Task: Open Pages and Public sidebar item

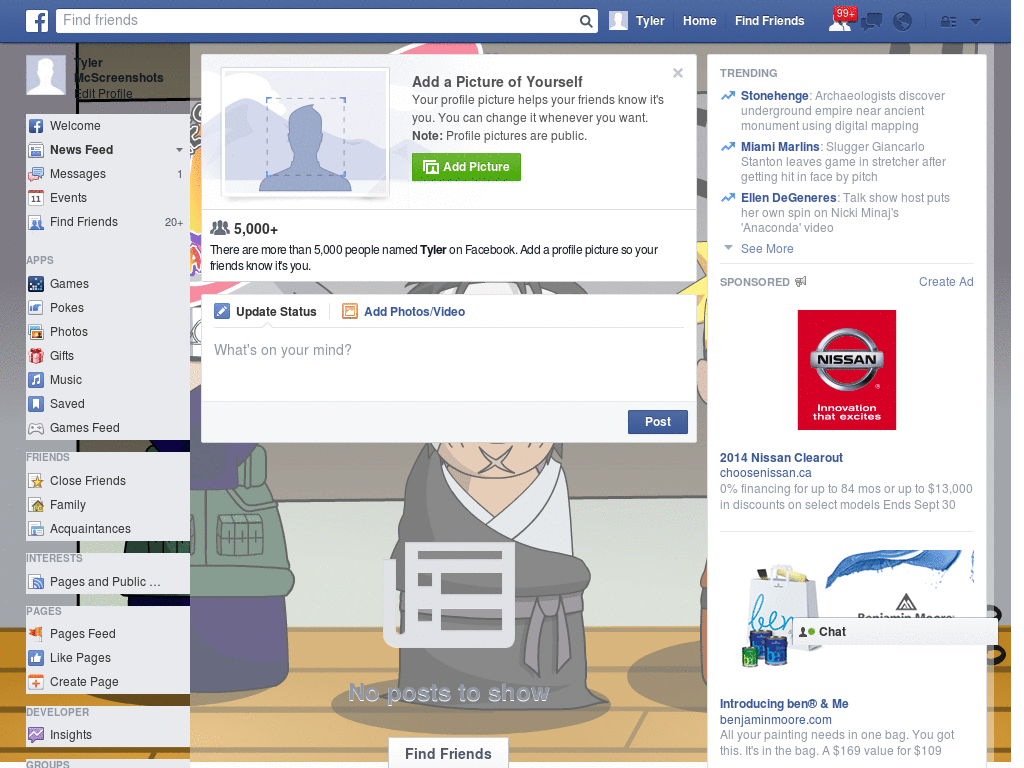Action: pyautogui.click(x=108, y=582)
